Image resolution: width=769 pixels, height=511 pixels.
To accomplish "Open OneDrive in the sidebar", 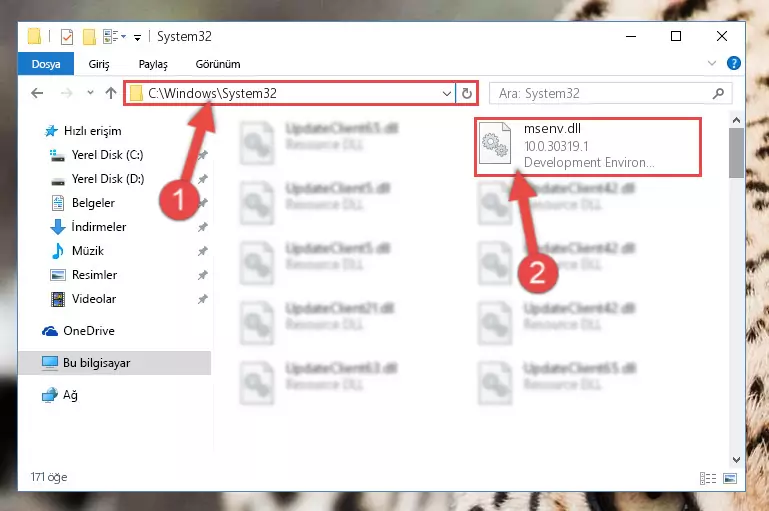I will (x=89, y=331).
